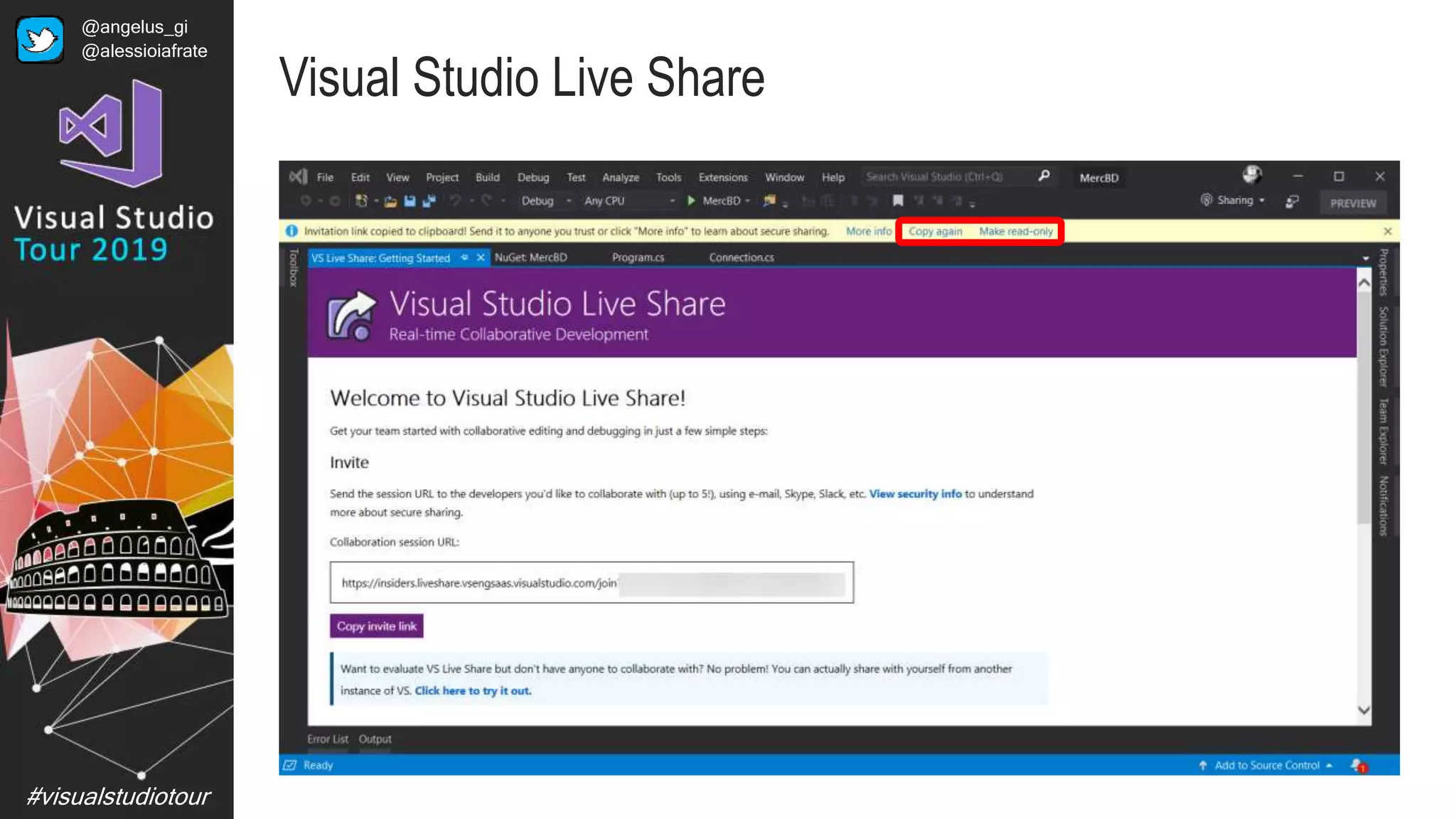1456x819 pixels.
Task: Open the Extensions menu
Action: coord(723,177)
